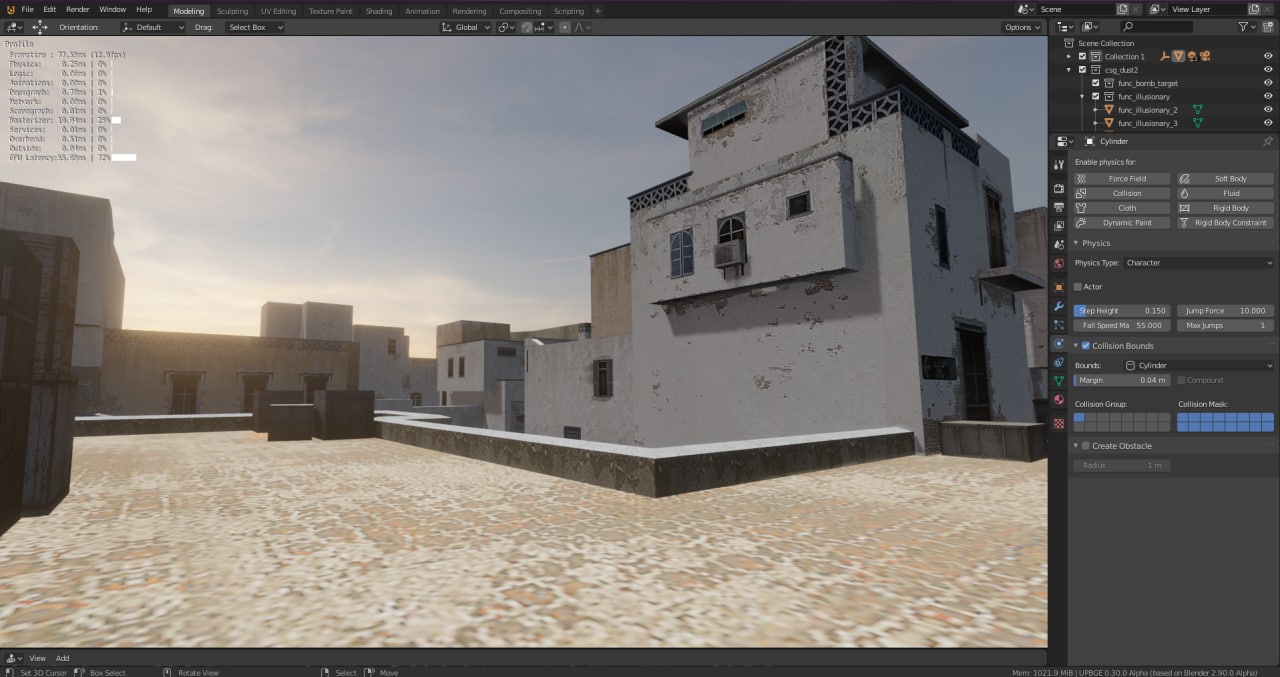1280x677 pixels.
Task: Open the File menu
Action: [x=27, y=9]
